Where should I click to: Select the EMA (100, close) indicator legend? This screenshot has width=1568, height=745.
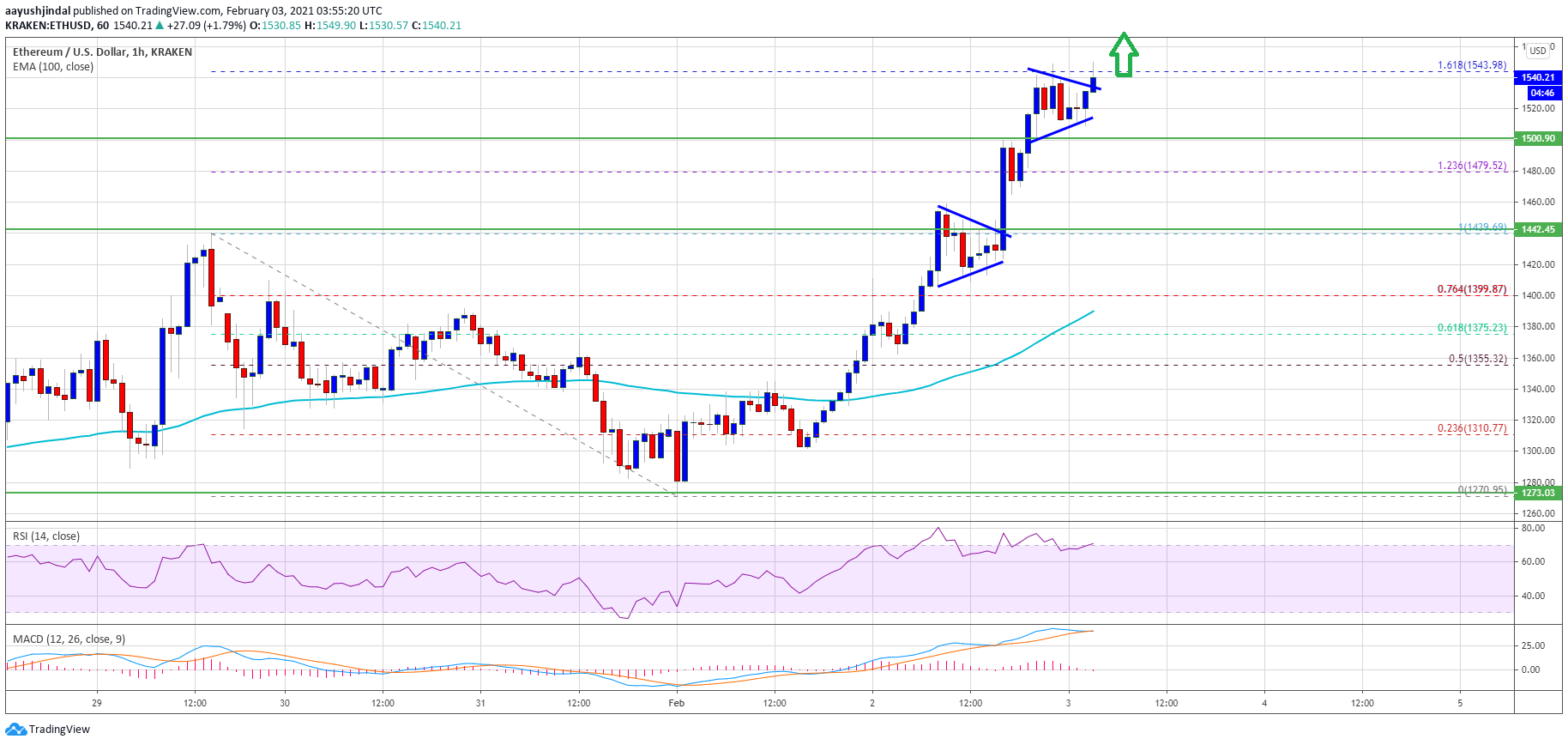[x=53, y=67]
